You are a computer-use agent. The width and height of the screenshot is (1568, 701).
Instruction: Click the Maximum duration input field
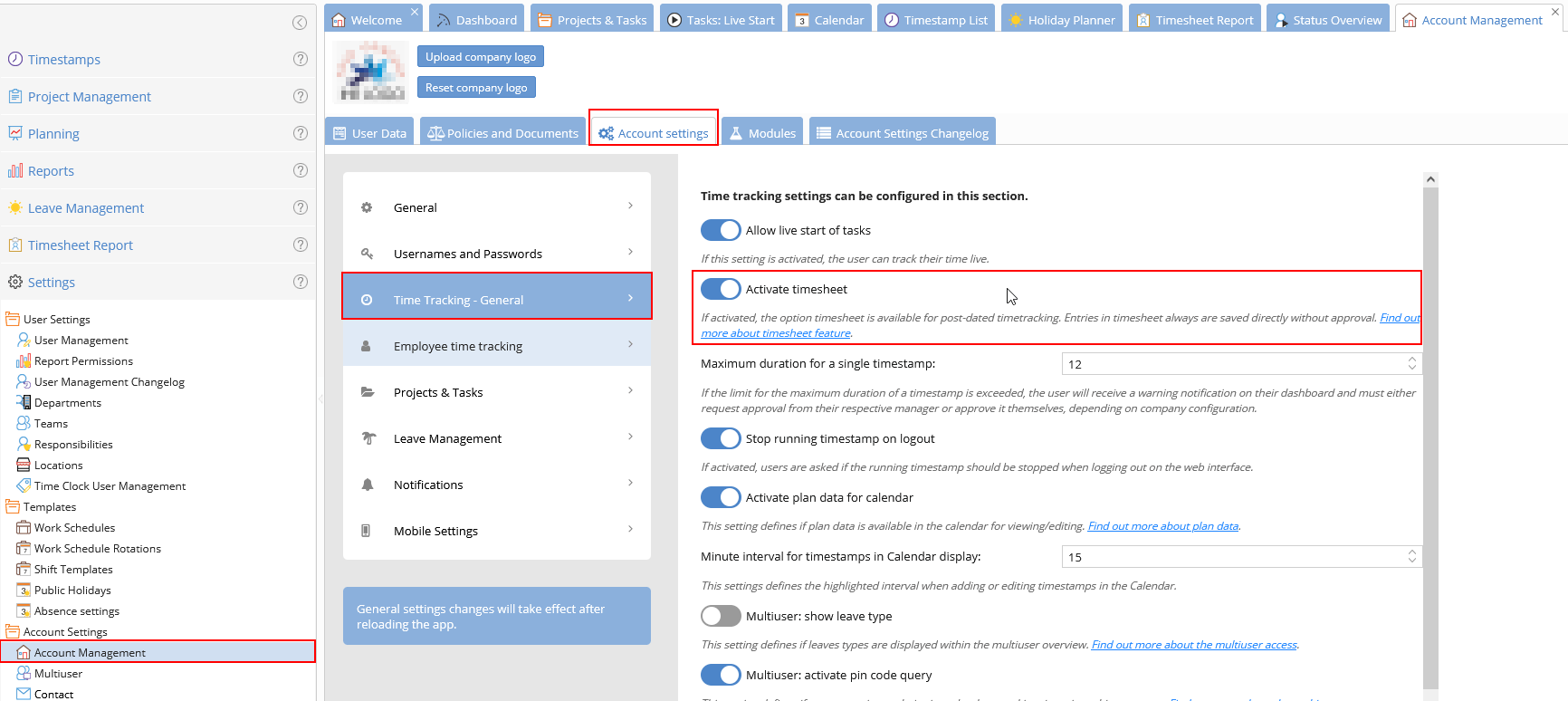point(1231,364)
